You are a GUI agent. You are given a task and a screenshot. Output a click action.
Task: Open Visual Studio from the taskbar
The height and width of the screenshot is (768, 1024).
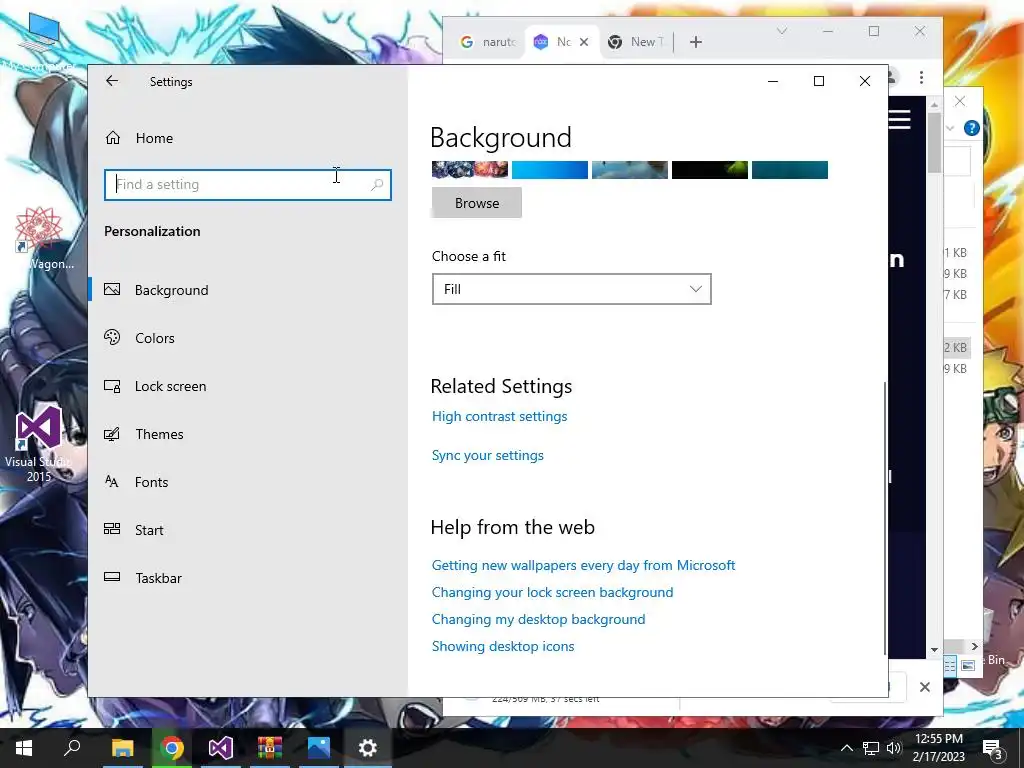pos(221,748)
